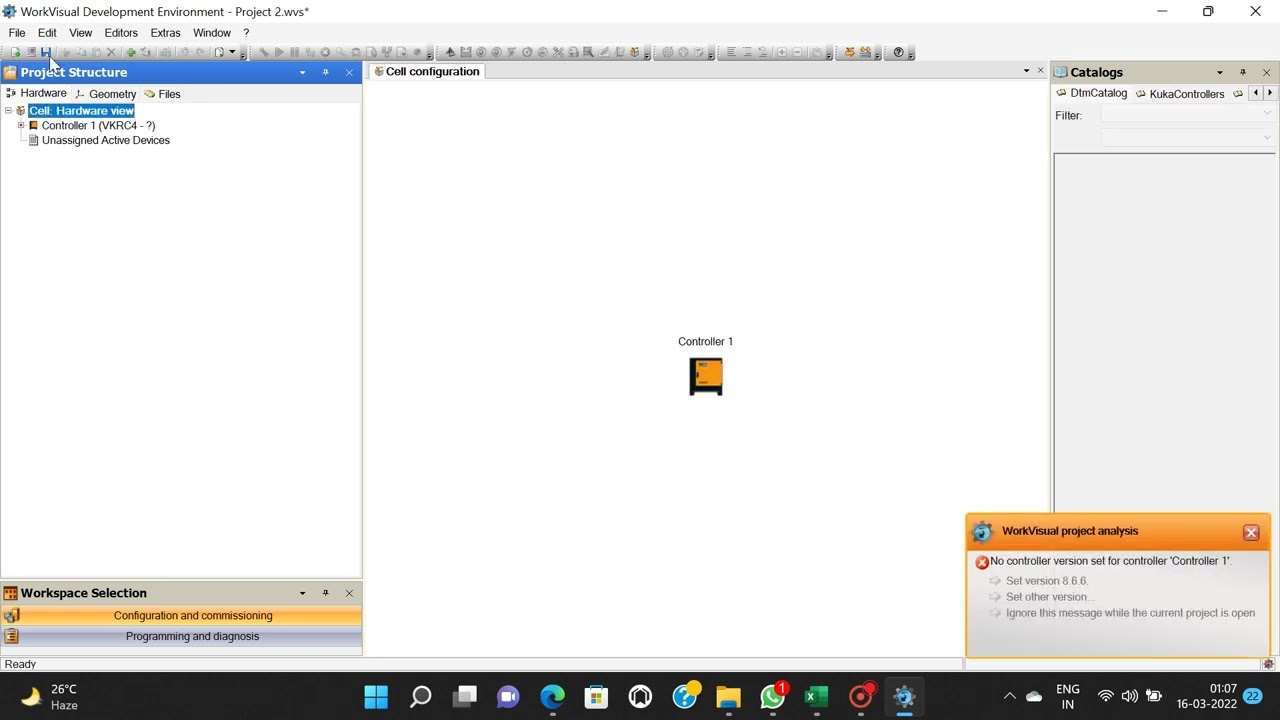Switch to the Files tab
Screen dimensions: 1280x720
tap(163, 94)
